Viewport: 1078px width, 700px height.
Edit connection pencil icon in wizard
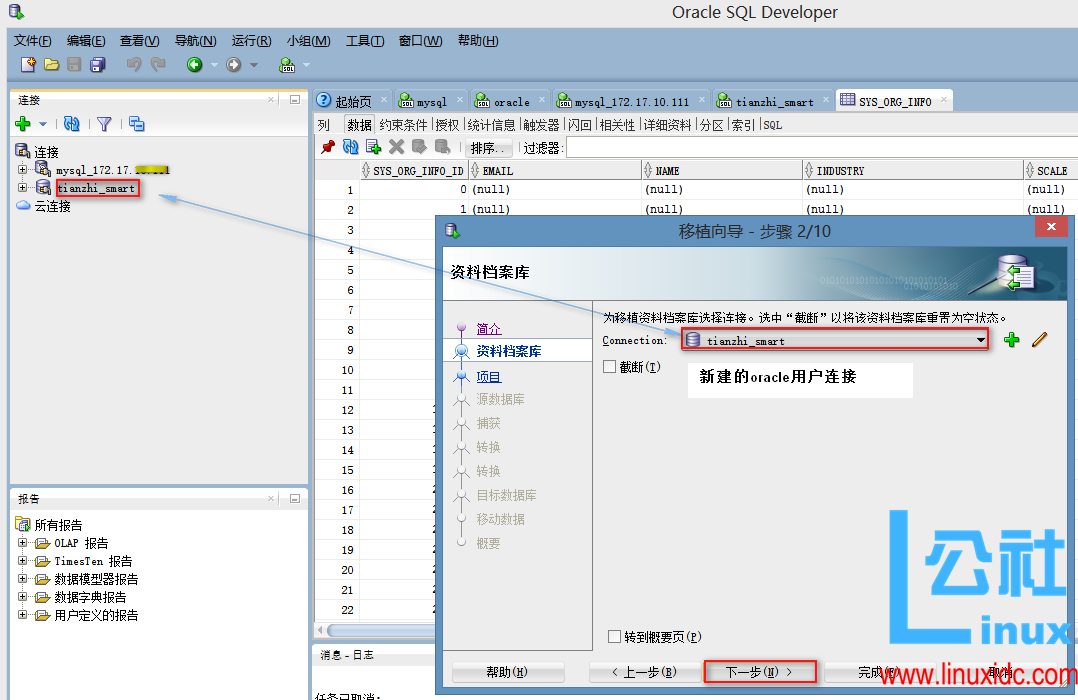(1040, 339)
